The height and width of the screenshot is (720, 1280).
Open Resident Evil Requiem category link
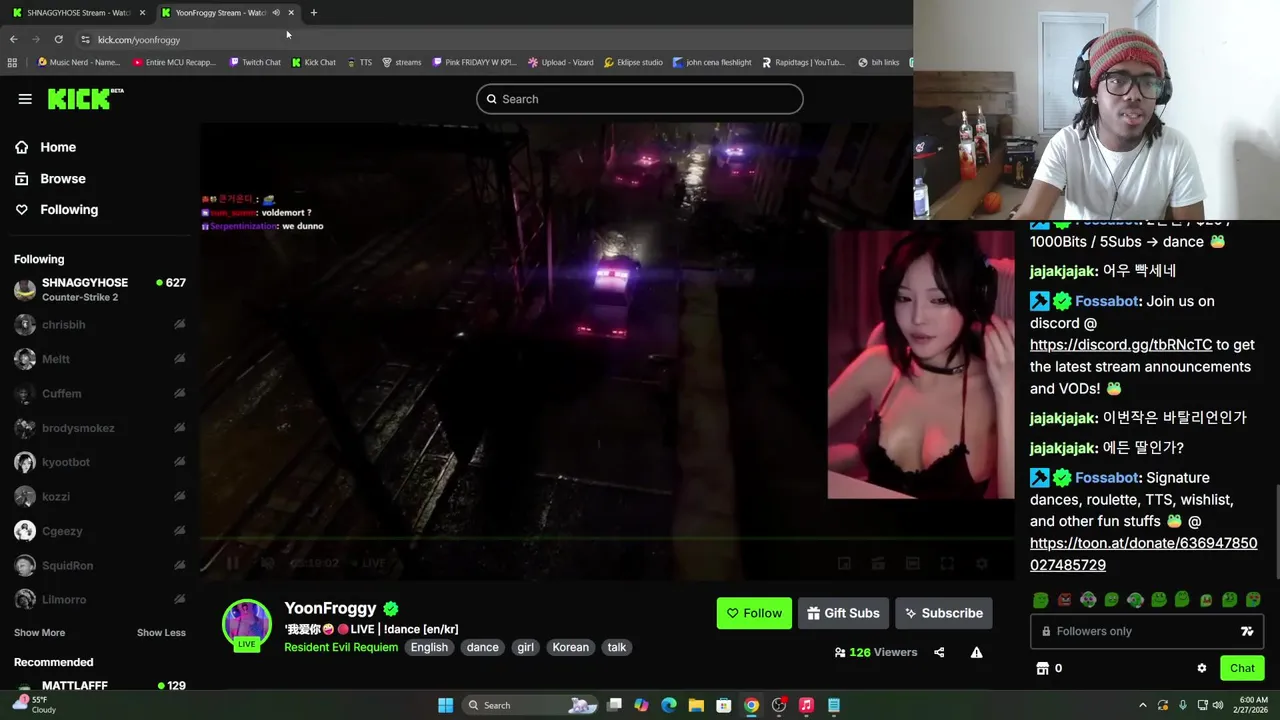341,647
